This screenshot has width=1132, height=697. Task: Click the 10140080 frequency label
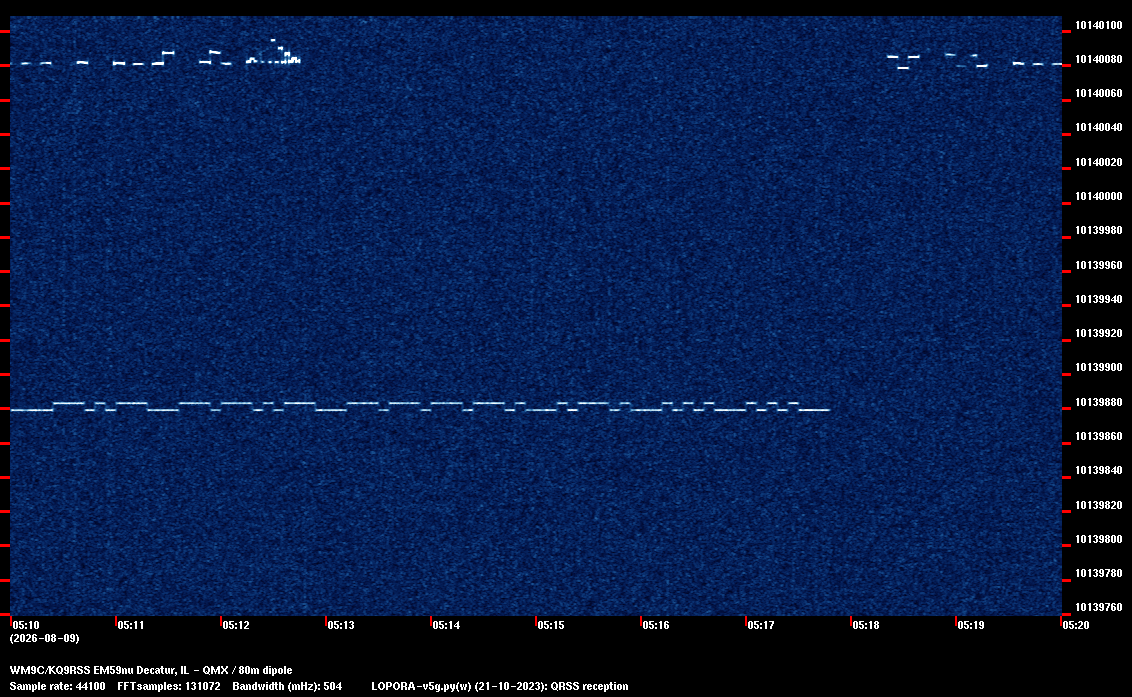coord(1098,59)
